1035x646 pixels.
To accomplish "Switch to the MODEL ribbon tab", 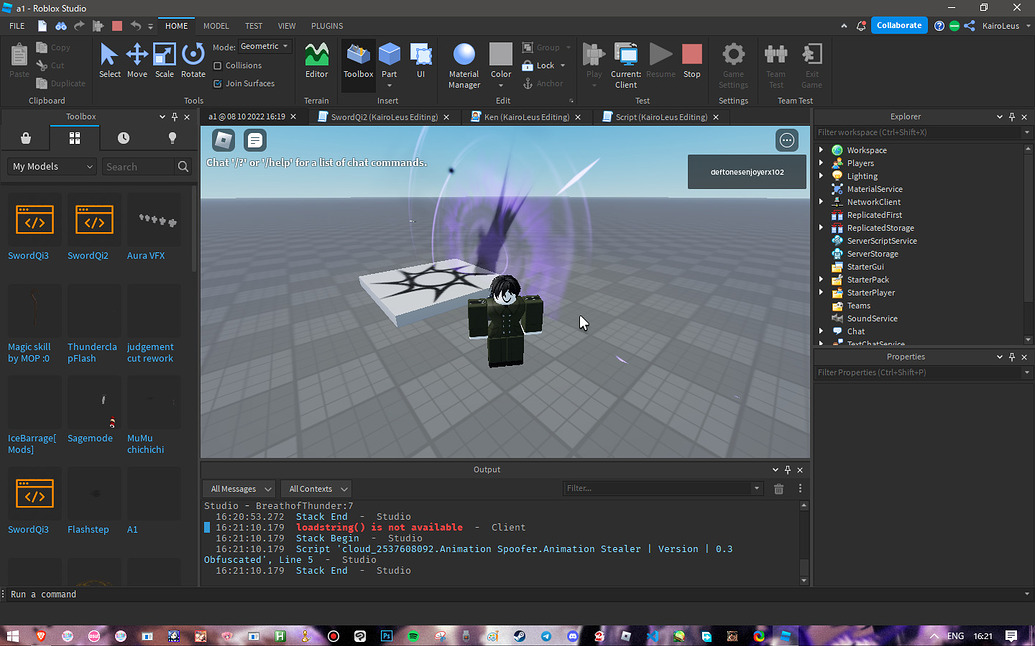I will tap(215, 26).
